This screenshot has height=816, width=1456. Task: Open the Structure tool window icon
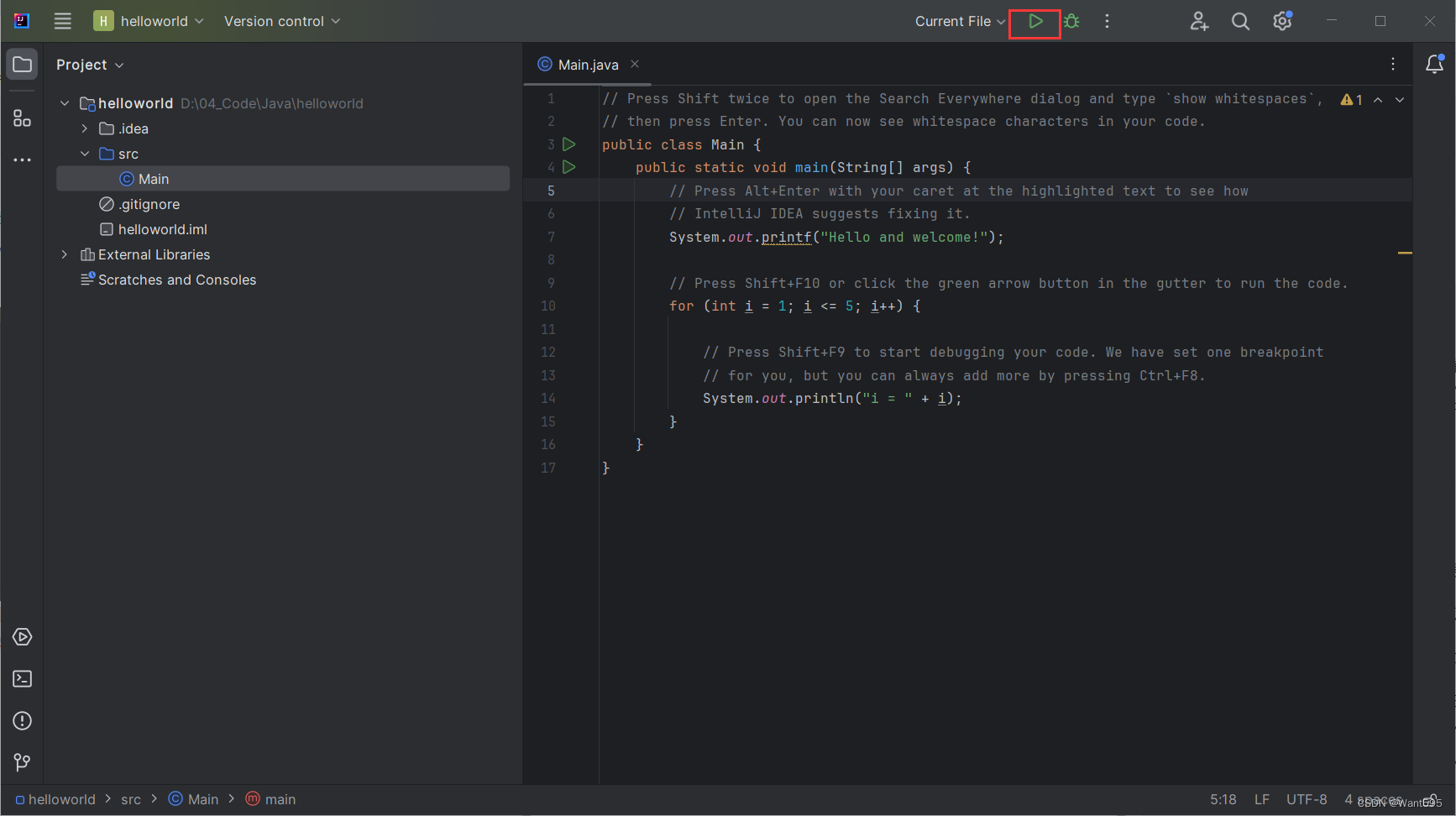[22, 118]
